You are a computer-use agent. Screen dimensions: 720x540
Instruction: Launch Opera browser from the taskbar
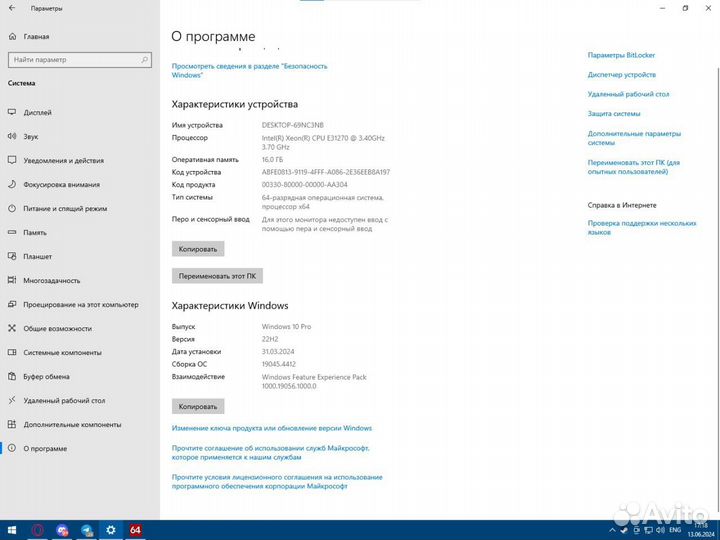tap(38, 530)
